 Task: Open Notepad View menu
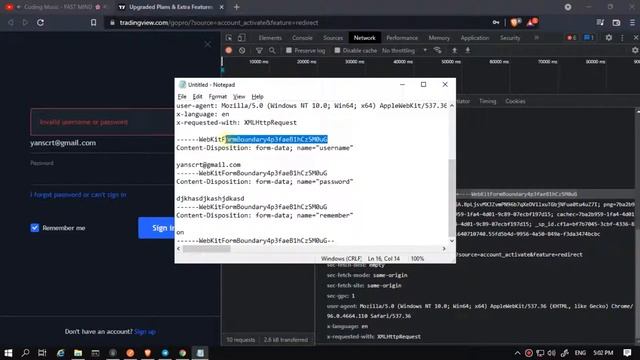point(239,97)
